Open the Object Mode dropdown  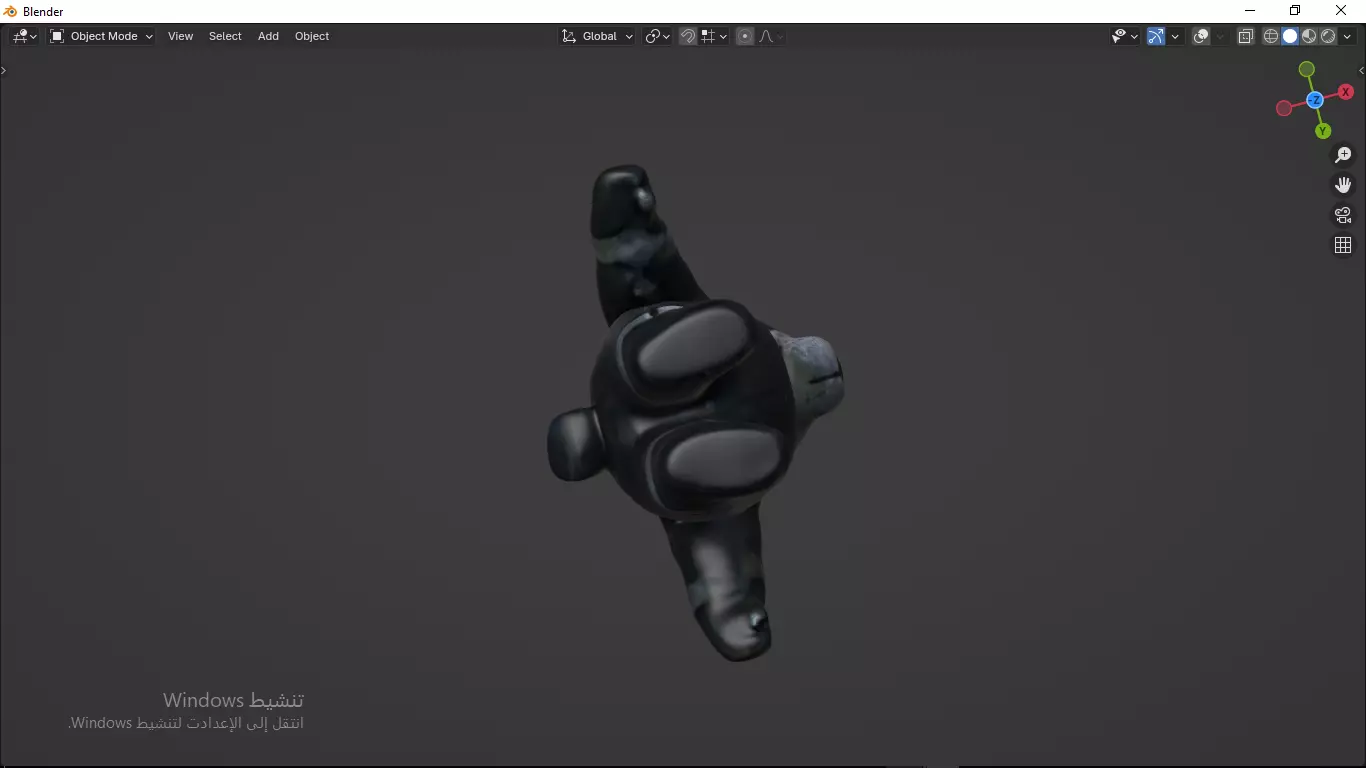coord(101,36)
